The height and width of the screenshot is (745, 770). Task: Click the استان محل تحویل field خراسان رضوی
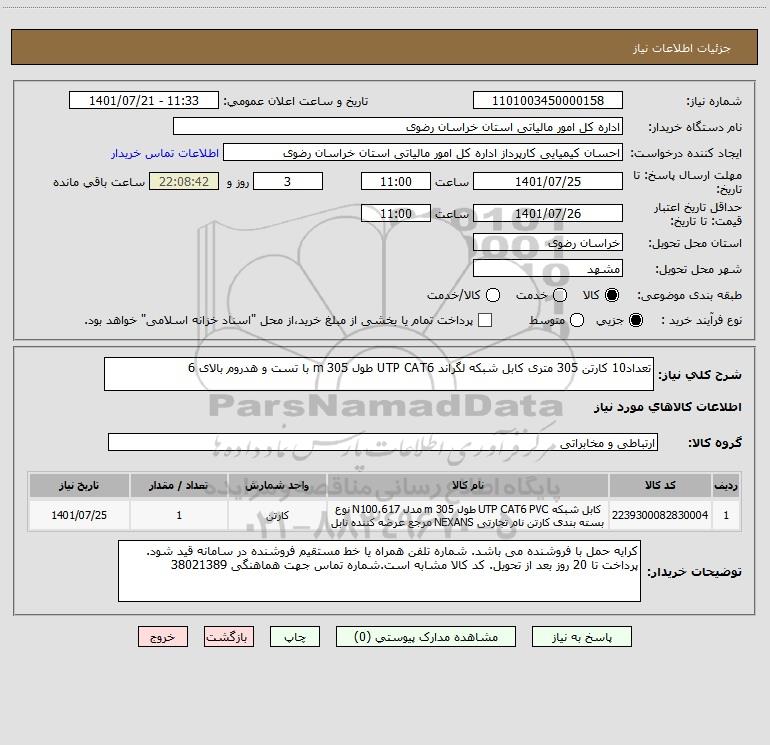[548, 243]
